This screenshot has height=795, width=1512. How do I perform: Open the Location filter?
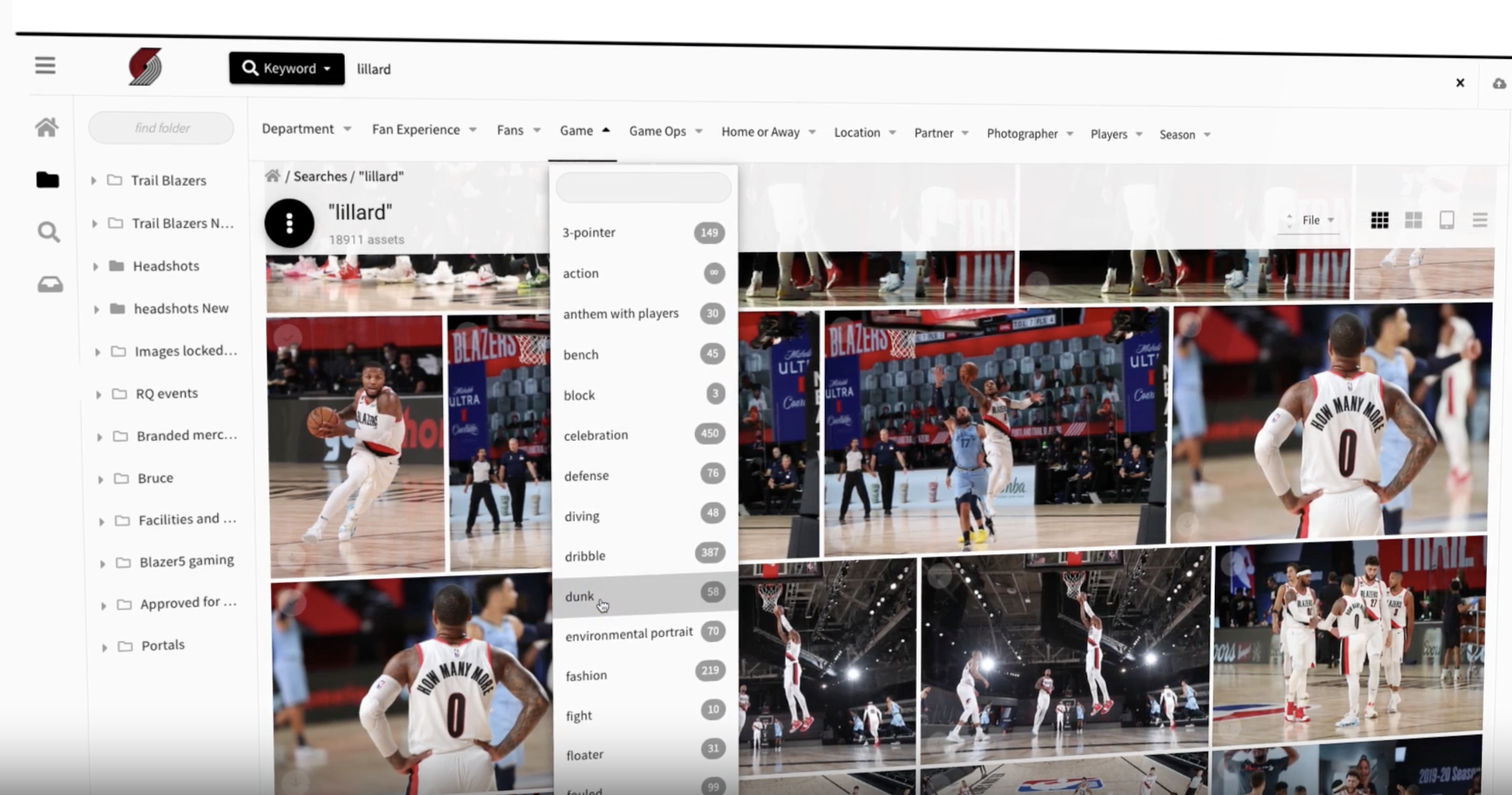click(x=865, y=132)
